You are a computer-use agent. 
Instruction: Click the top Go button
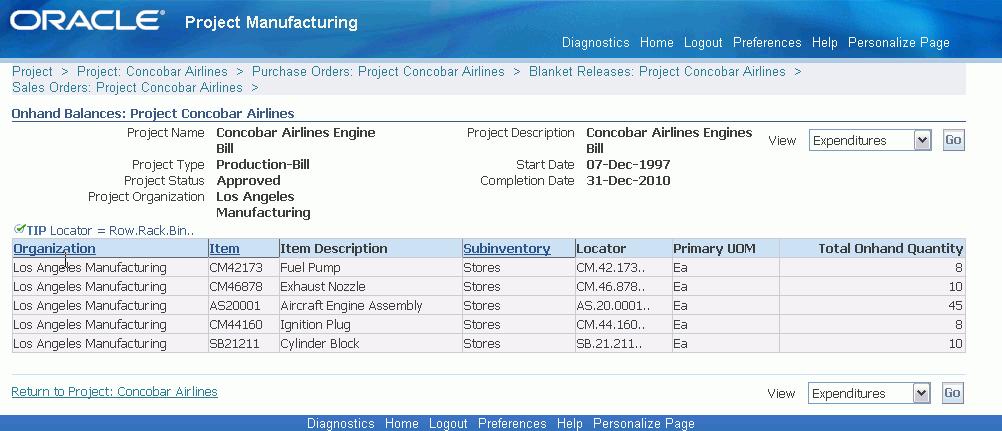click(x=953, y=140)
